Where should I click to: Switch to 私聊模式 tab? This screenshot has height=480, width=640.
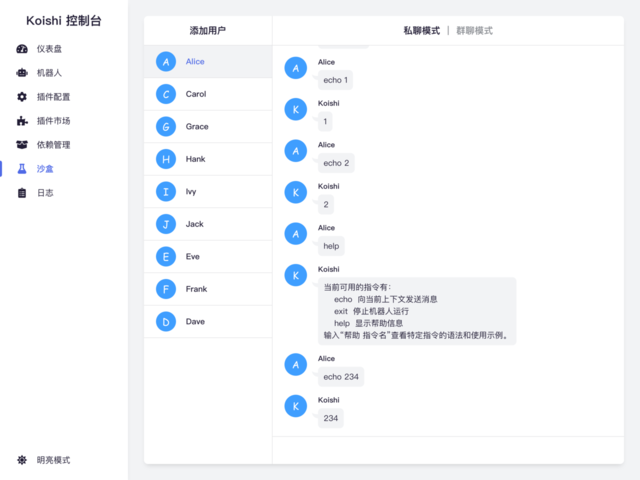tap(421, 31)
